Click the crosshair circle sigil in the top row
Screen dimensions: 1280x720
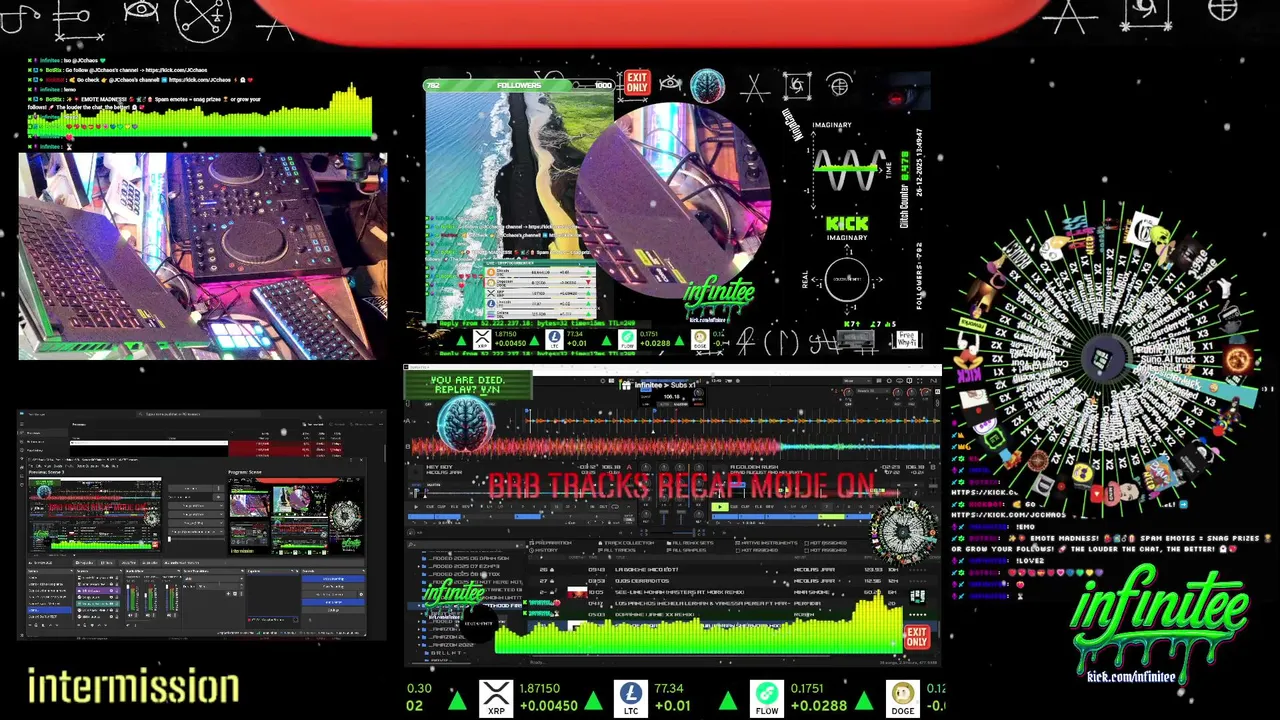point(839,86)
